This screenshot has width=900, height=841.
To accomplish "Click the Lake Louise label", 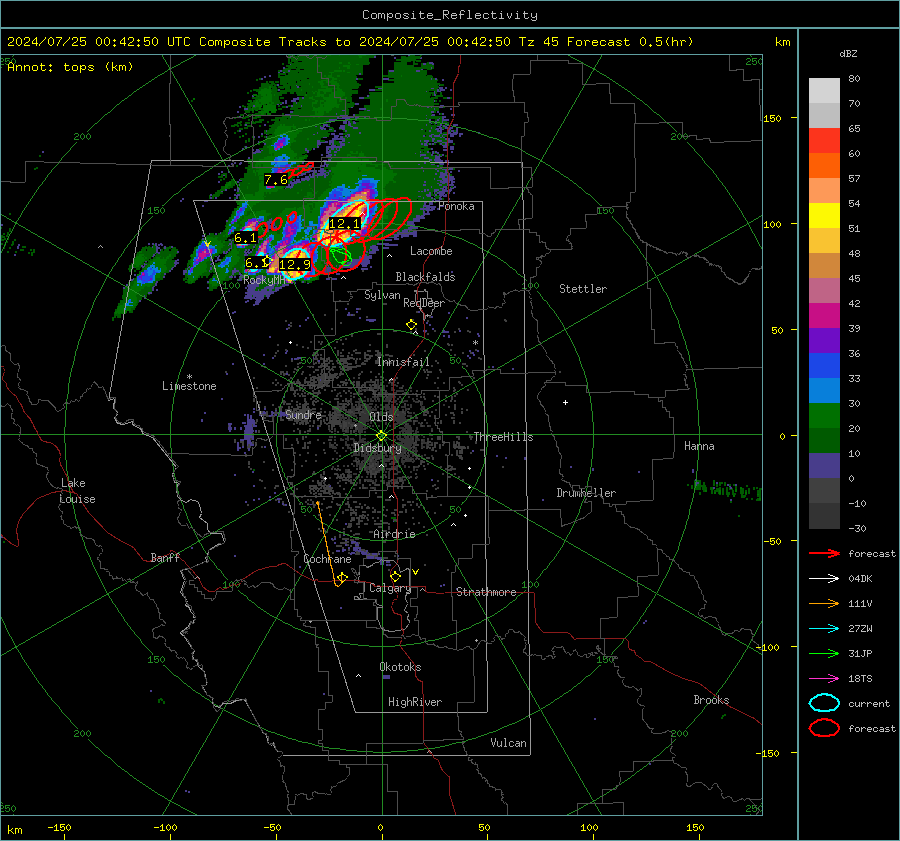I will (77, 491).
